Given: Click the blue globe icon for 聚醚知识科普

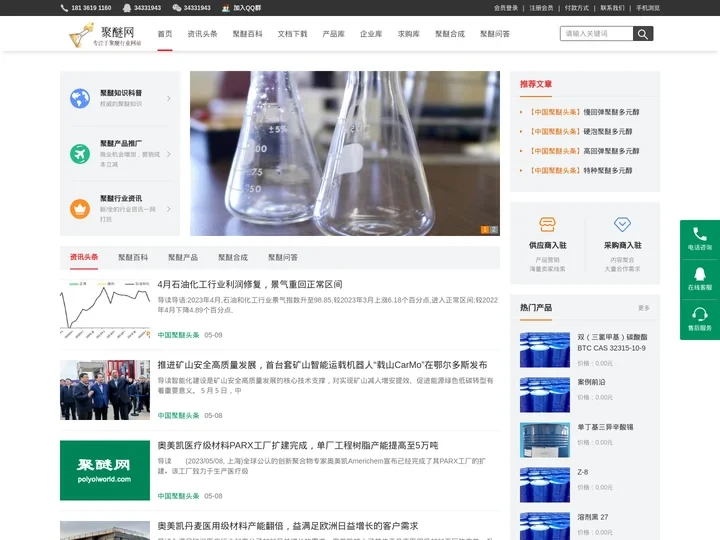Looking at the screenshot, I should (x=80, y=98).
